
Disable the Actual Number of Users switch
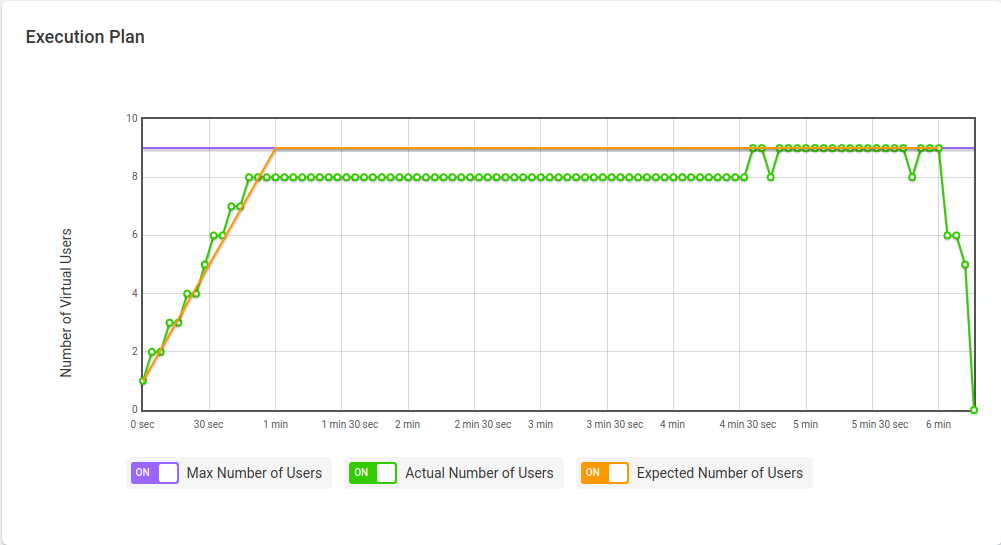tap(373, 473)
